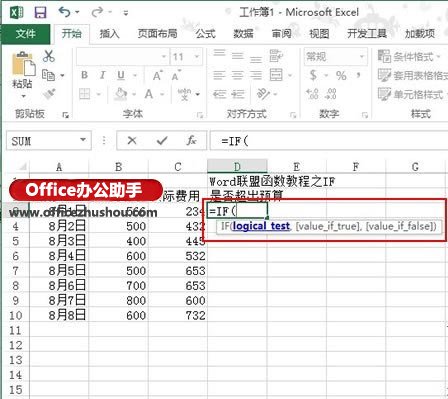Click inside the =IF( formula bar
The image size is (448, 399).
[x=329, y=141]
